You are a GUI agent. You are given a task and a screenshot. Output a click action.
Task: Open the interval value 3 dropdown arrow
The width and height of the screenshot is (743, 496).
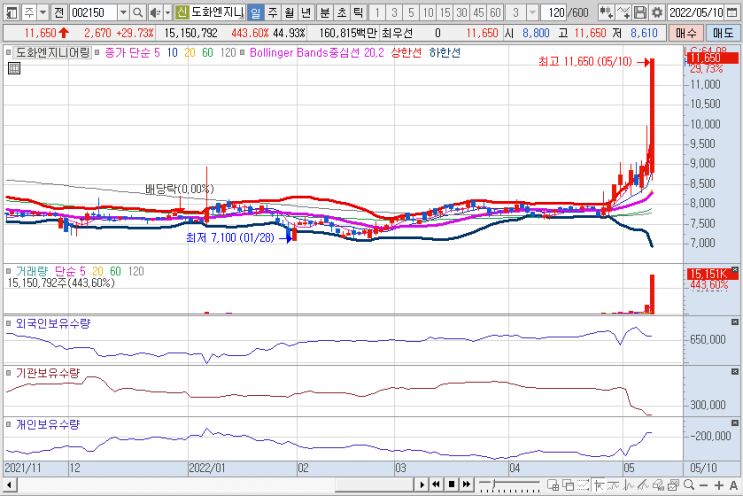pos(533,13)
